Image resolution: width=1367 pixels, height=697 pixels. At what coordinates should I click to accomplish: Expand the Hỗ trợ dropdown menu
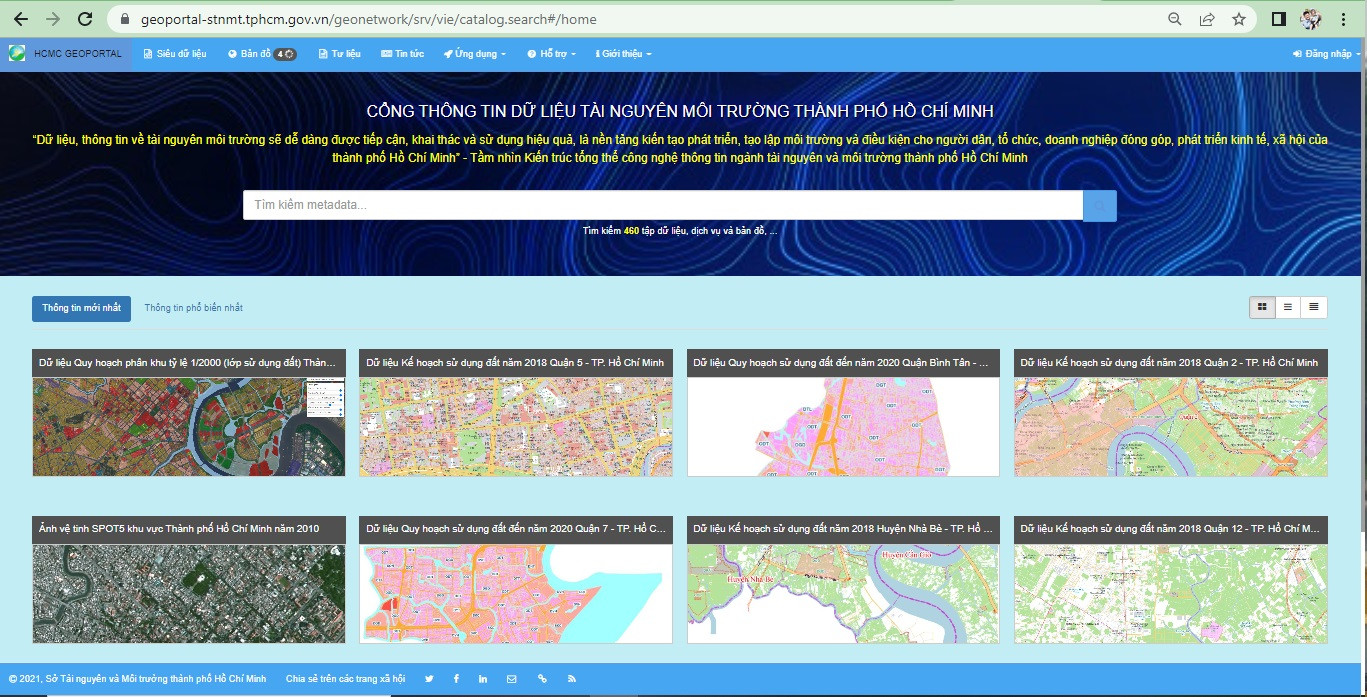pyautogui.click(x=552, y=54)
